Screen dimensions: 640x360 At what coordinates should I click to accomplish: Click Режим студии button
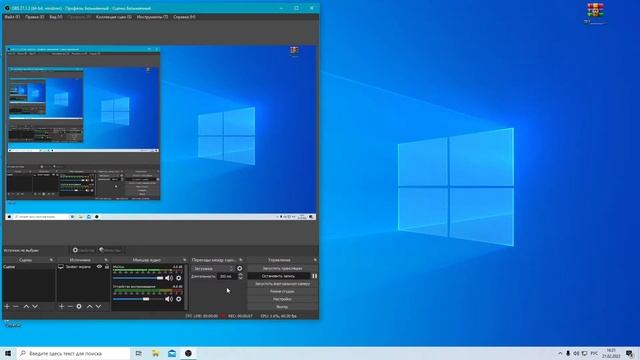coord(282,291)
